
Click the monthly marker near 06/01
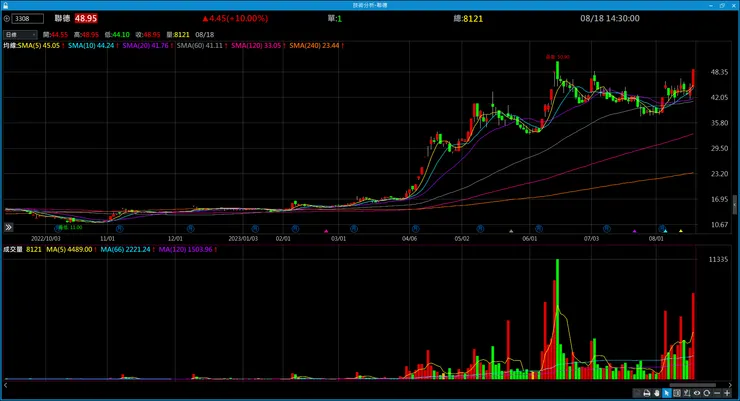coord(538,228)
